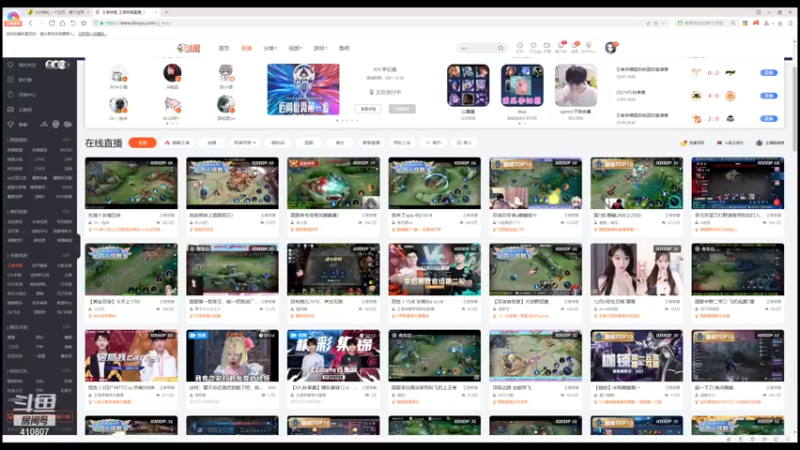Open the link with dark blue icon right of filters
The image size is (800, 450).
(x=770, y=143)
